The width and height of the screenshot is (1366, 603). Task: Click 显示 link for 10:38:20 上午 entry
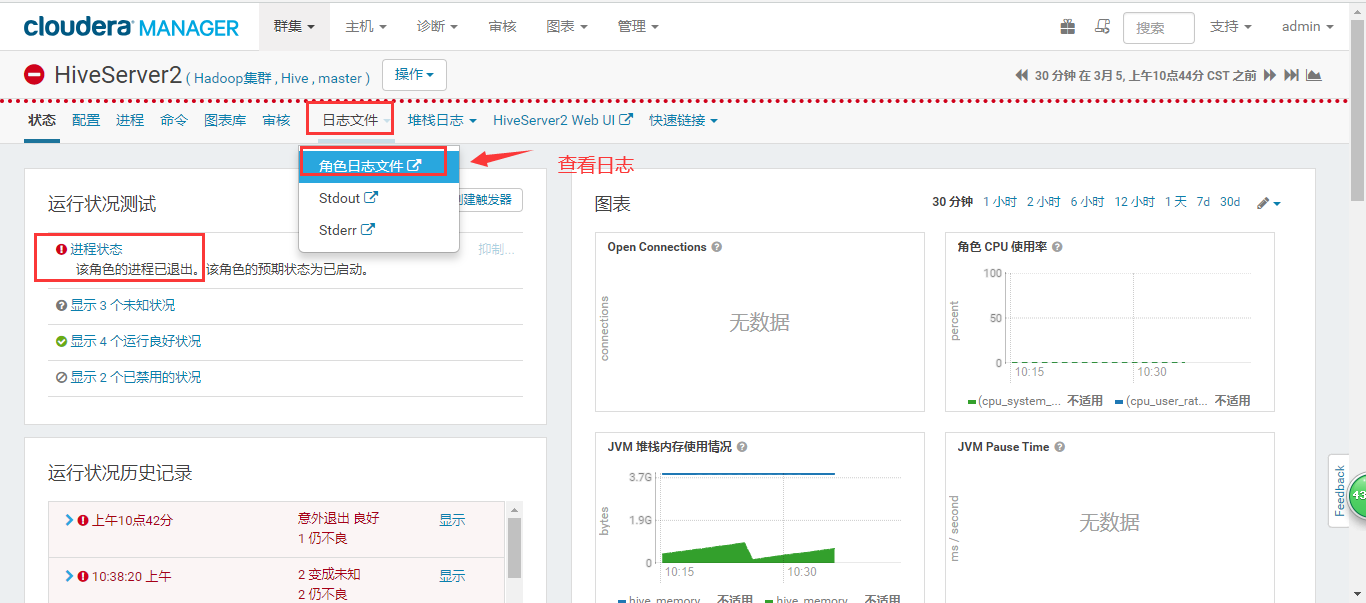[452, 576]
